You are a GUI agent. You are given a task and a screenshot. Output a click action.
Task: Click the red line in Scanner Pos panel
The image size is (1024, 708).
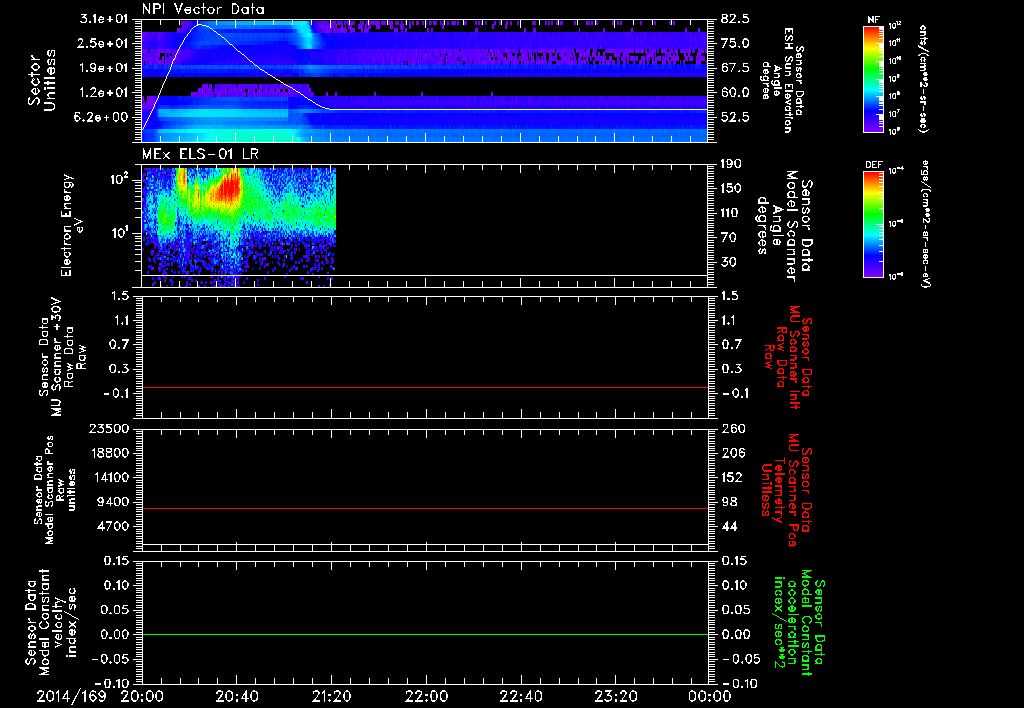click(x=425, y=508)
